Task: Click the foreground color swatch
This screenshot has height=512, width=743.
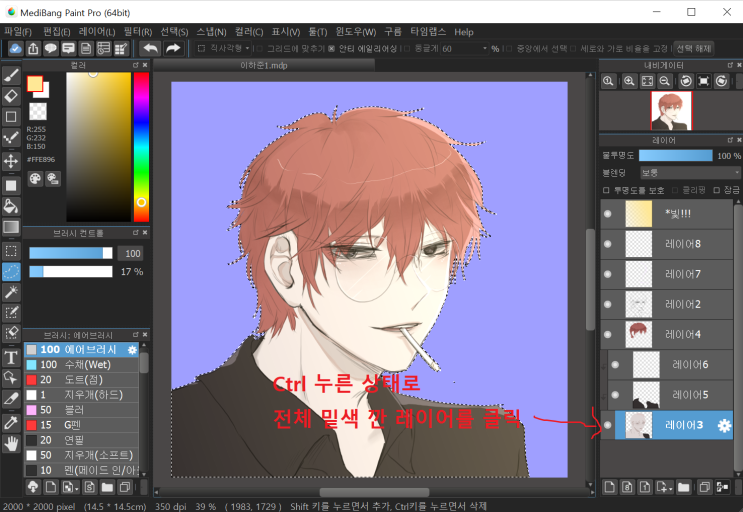Action: pyautogui.click(x=35, y=83)
